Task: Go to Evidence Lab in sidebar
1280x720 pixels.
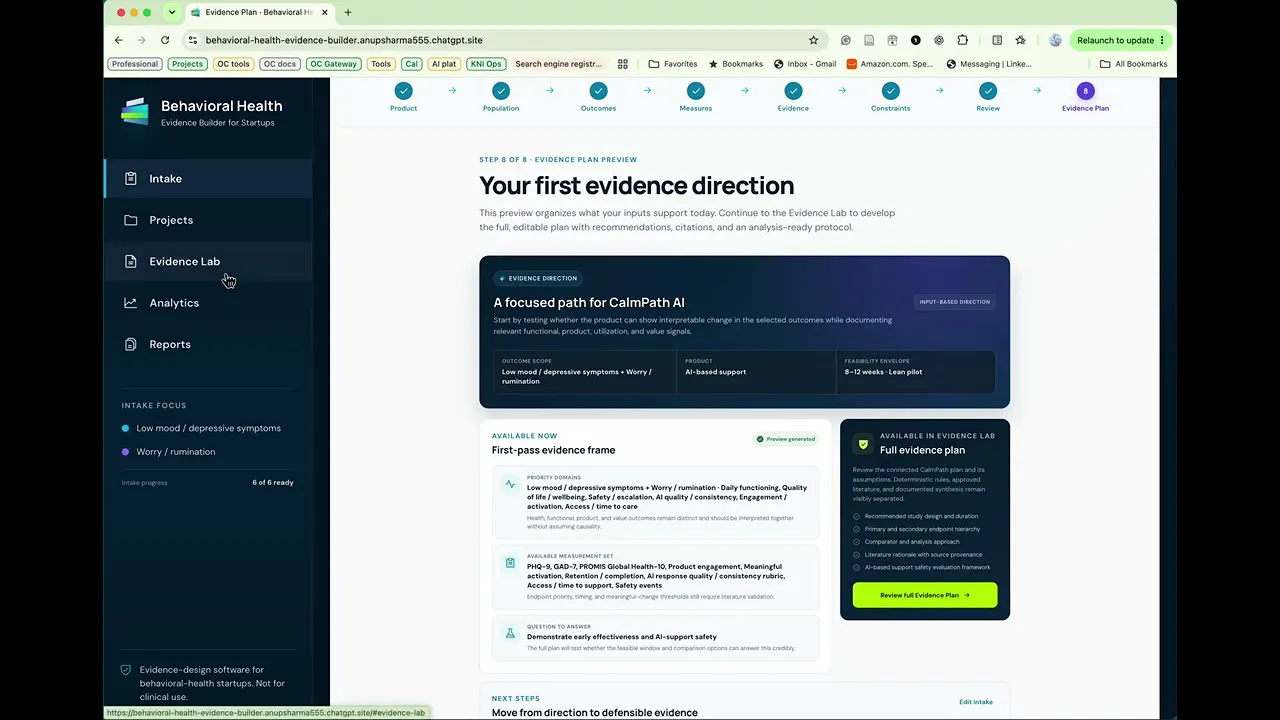Action: pos(208,262)
